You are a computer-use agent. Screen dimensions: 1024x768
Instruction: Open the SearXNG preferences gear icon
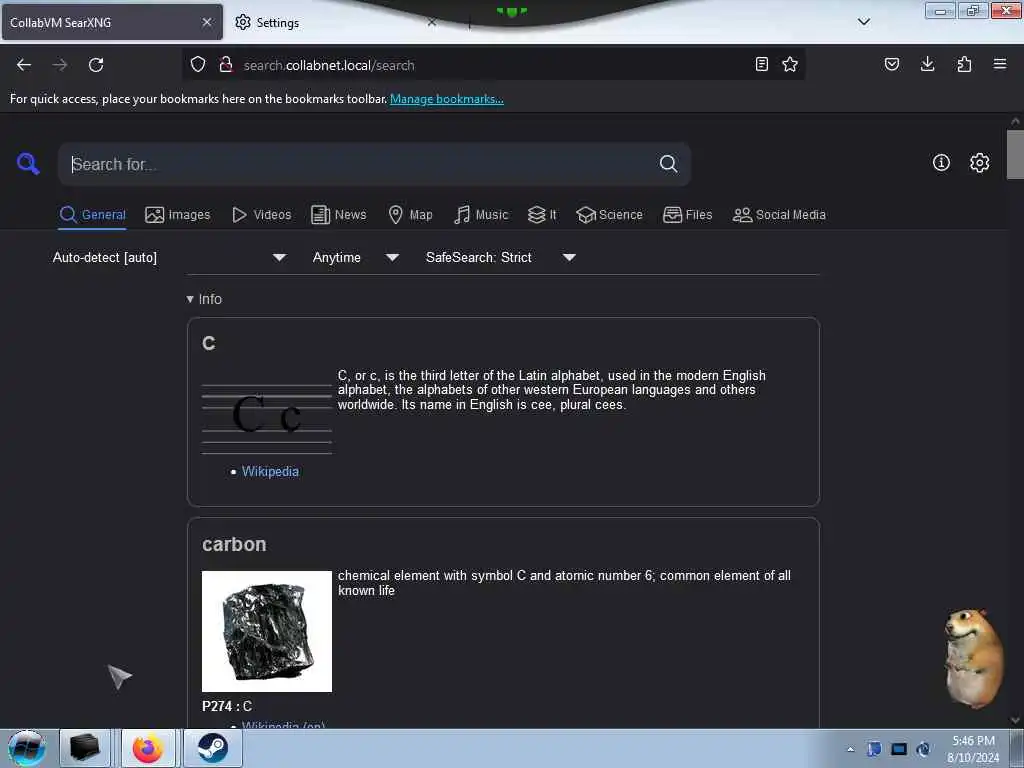point(980,163)
